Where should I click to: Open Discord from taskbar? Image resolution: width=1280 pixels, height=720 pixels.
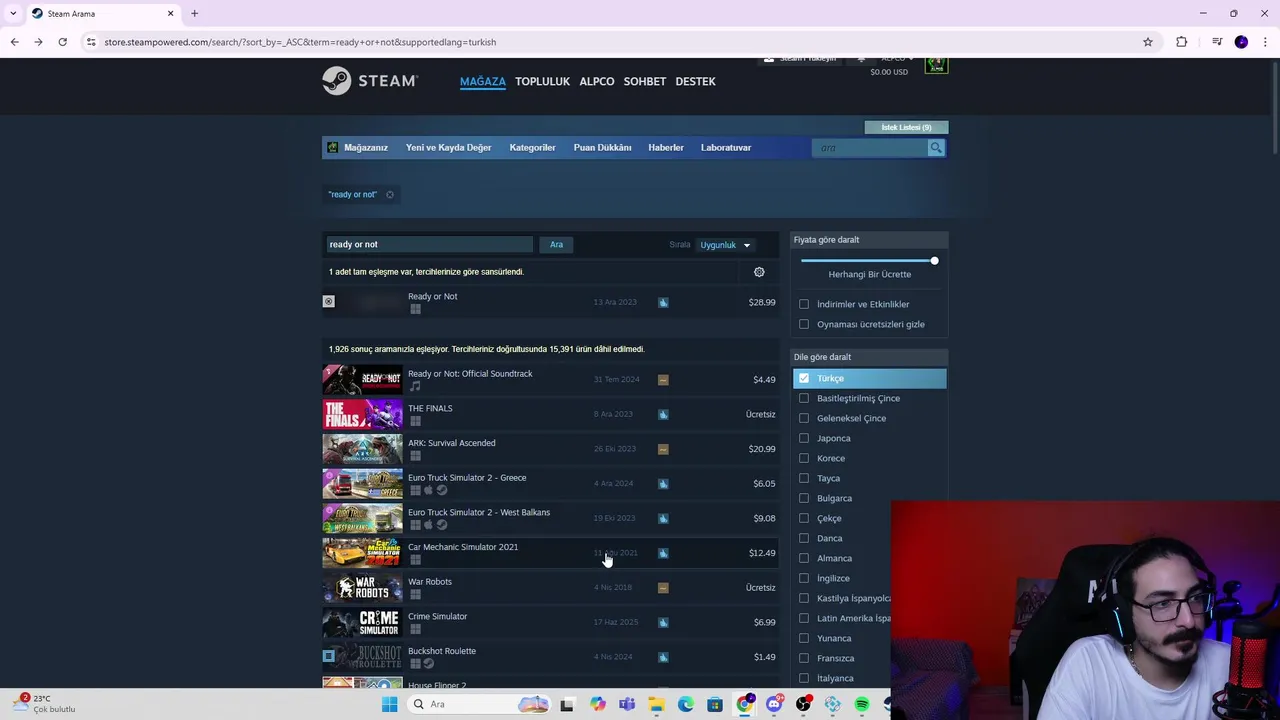point(774,704)
